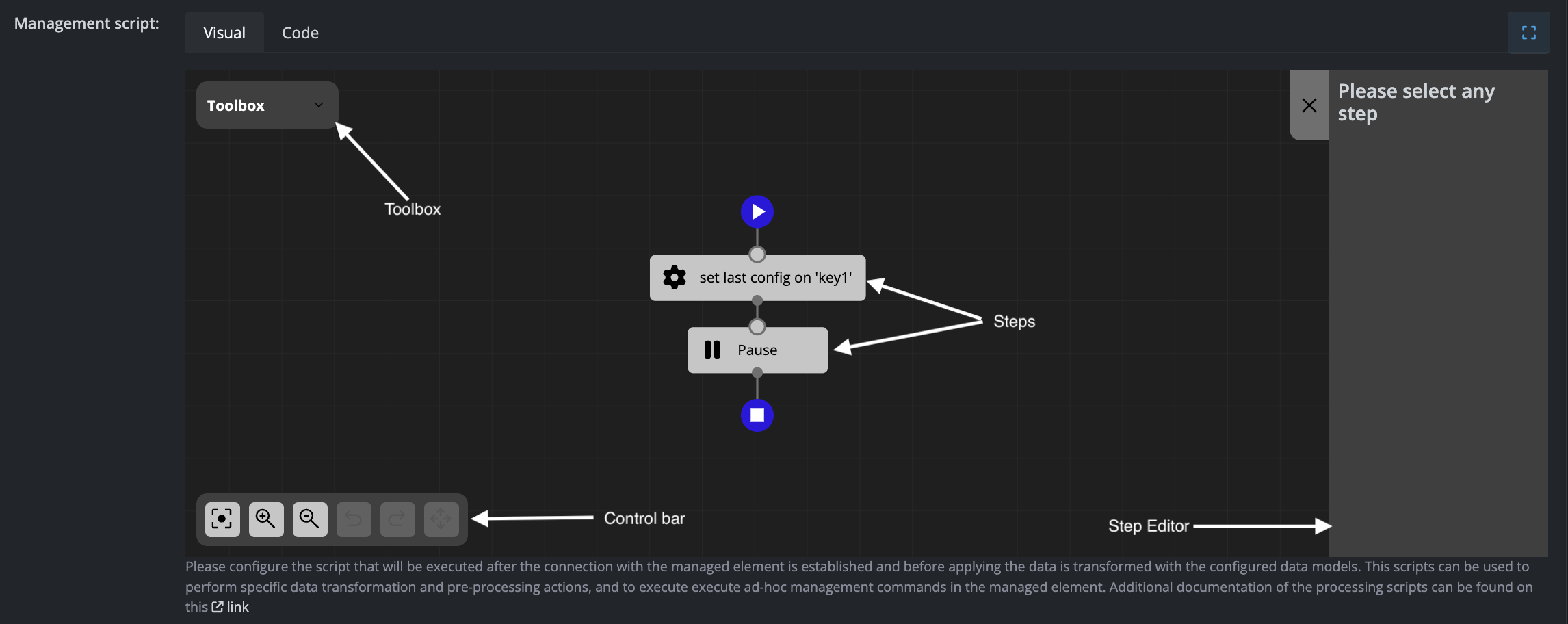1568x624 pixels.
Task: Select the Pause step label
Action: [x=757, y=350]
